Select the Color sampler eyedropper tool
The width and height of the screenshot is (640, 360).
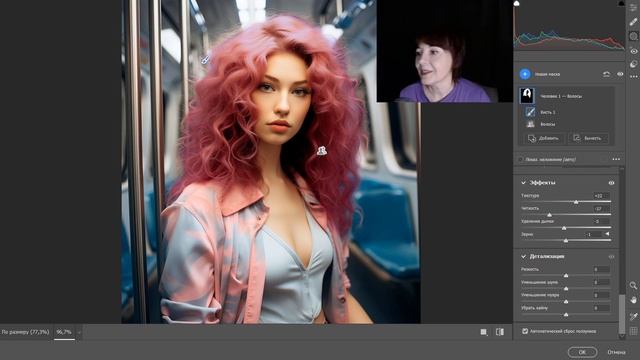[x=633, y=316]
